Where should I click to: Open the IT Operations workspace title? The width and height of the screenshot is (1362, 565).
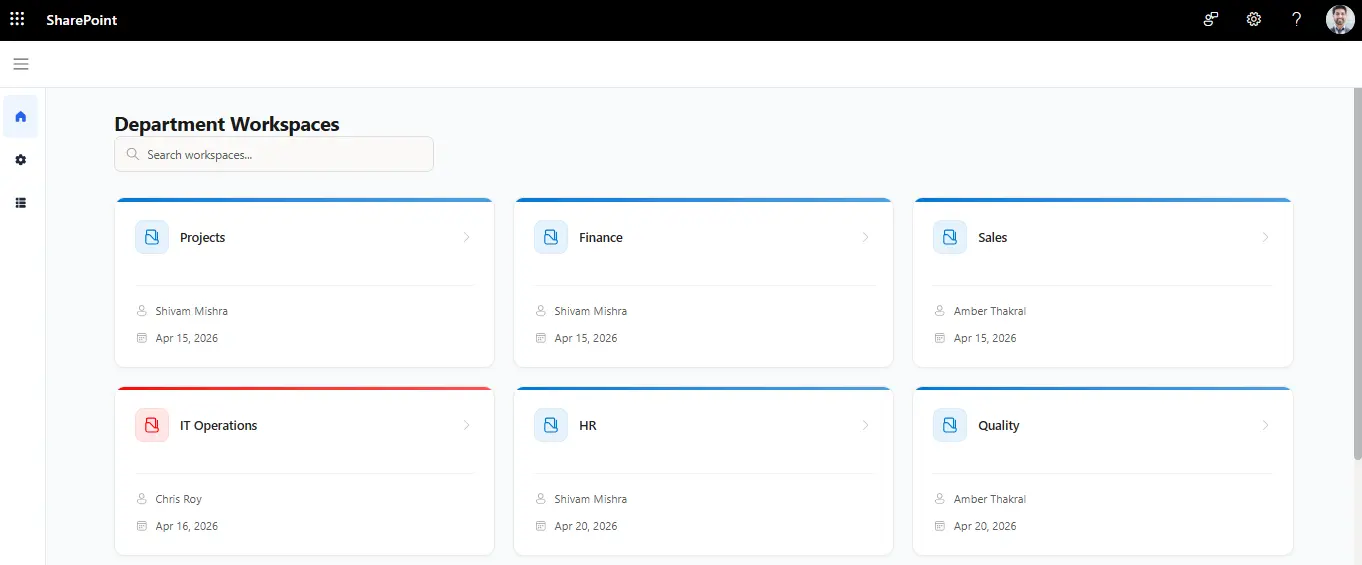[219, 425]
